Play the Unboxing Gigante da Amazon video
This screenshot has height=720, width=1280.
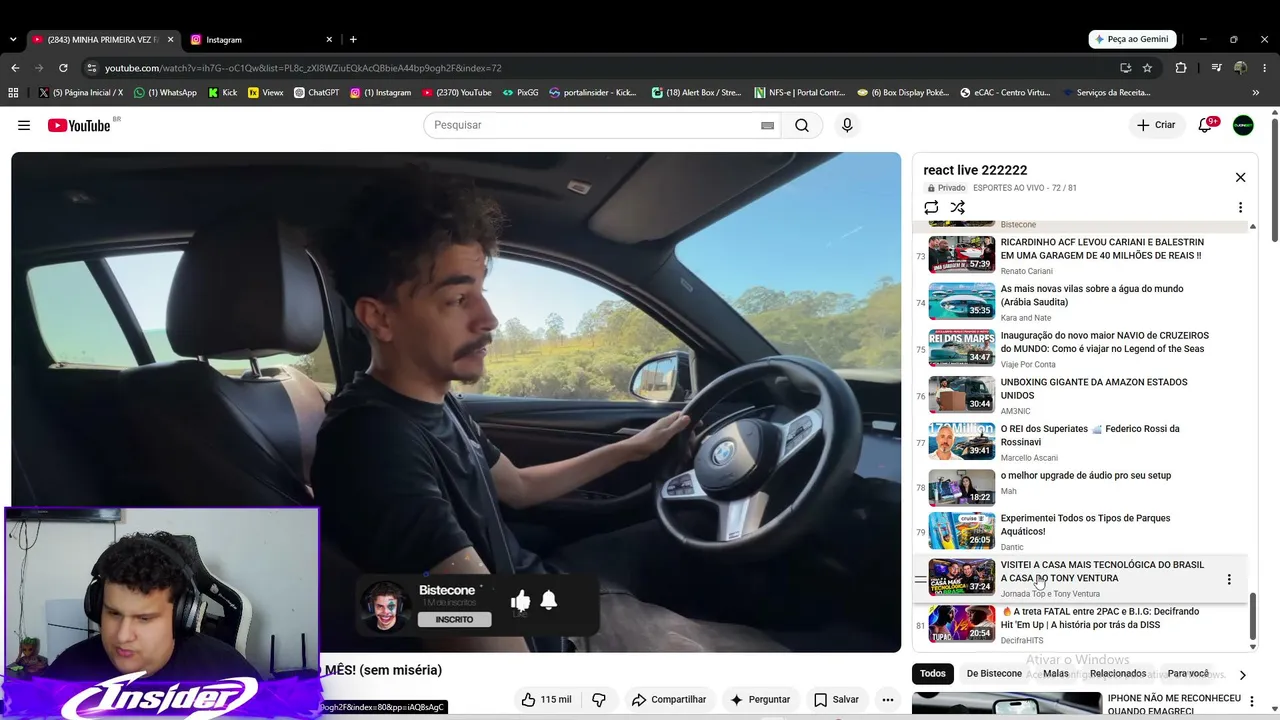(1082, 395)
